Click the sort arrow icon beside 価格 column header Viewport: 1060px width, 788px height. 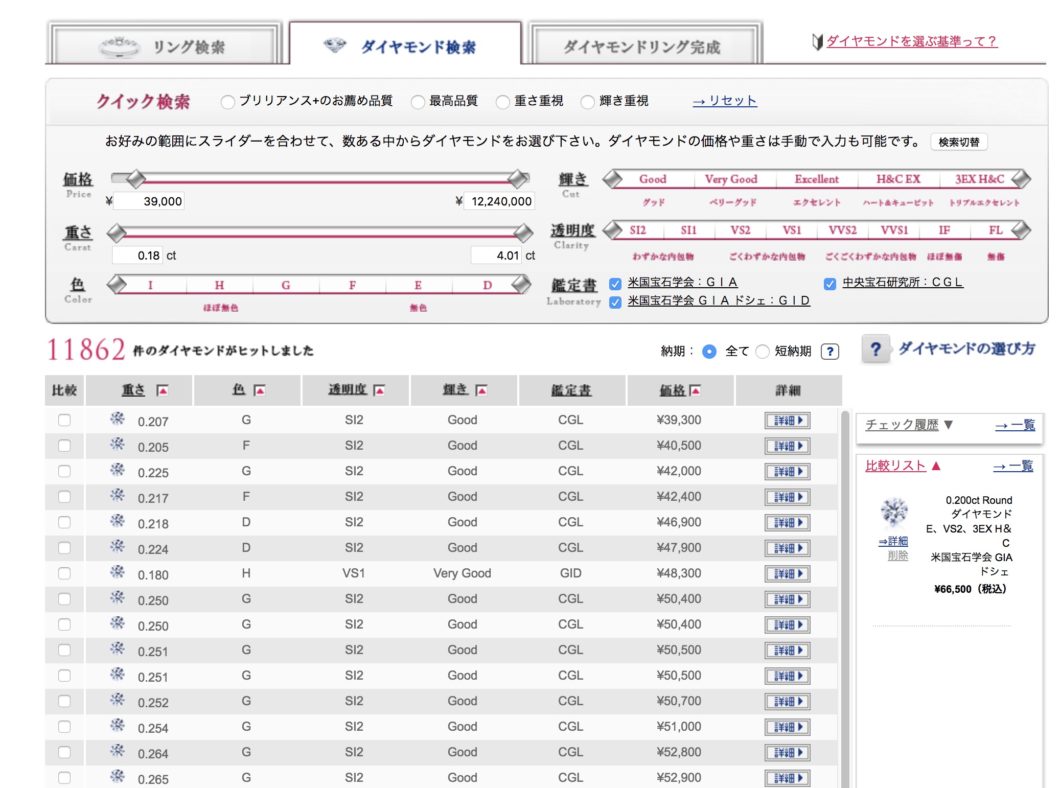(x=695, y=390)
